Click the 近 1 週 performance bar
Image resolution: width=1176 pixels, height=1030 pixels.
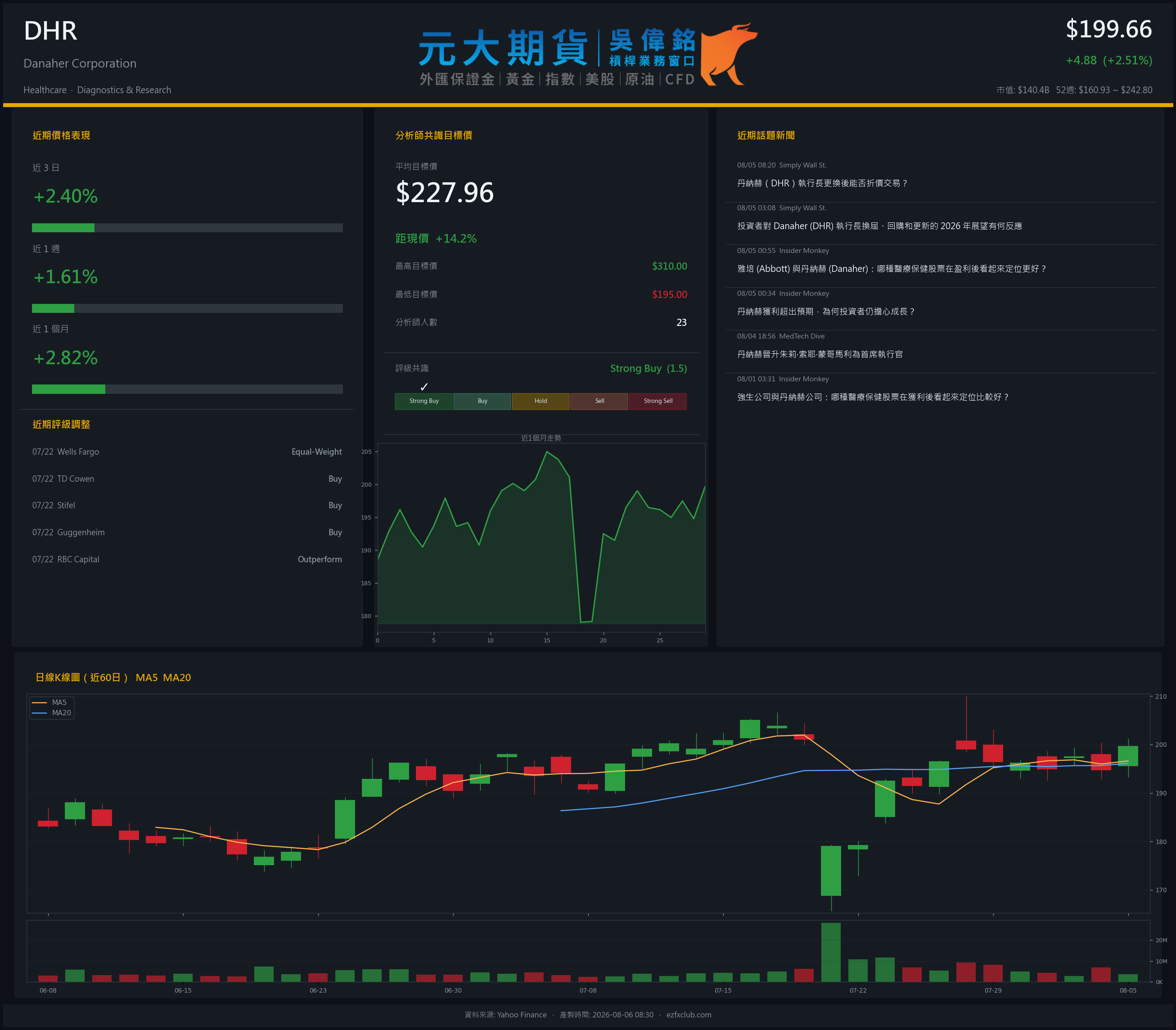click(x=187, y=308)
